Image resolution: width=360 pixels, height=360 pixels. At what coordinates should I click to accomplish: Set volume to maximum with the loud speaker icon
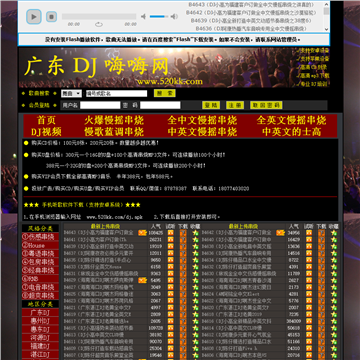(x=174, y=16)
